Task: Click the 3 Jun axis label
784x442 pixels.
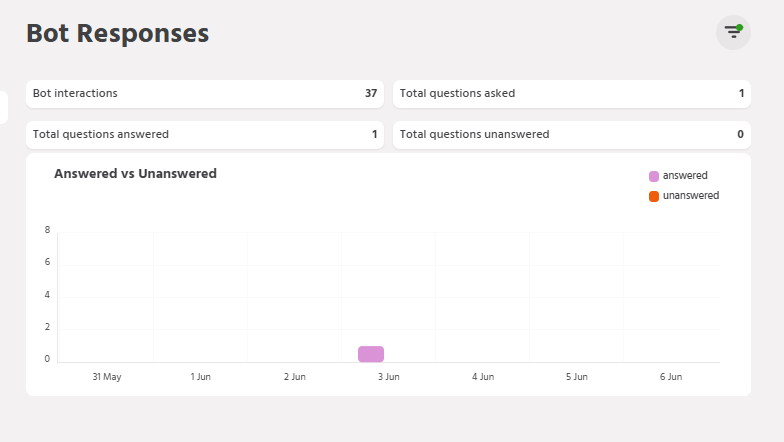Action: 389,377
